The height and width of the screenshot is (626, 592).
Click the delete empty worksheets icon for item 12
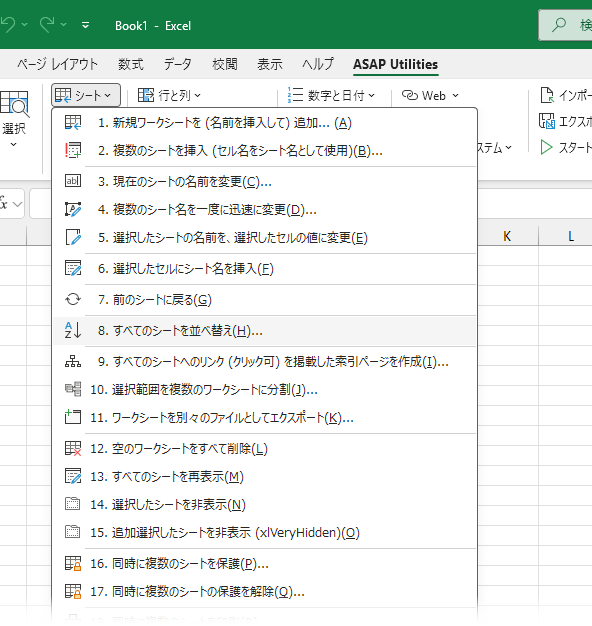pos(73,448)
